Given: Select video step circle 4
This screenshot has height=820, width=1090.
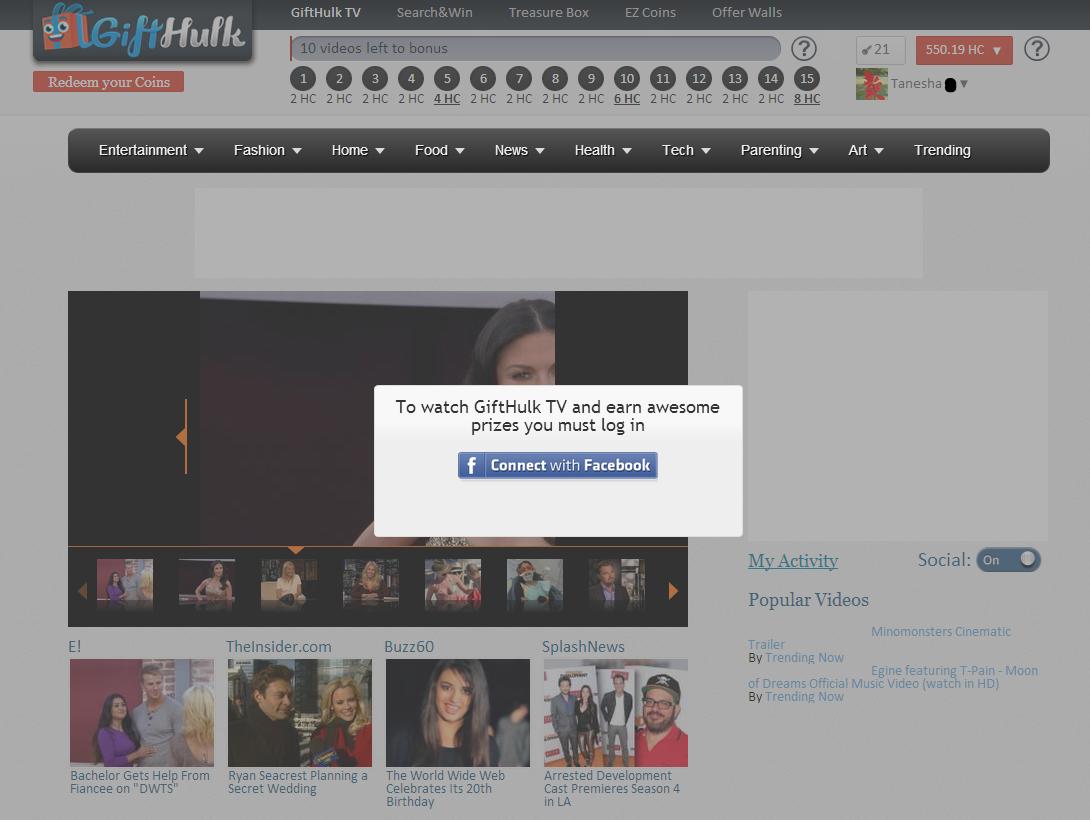Looking at the screenshot, I should [x=411, y=79].
